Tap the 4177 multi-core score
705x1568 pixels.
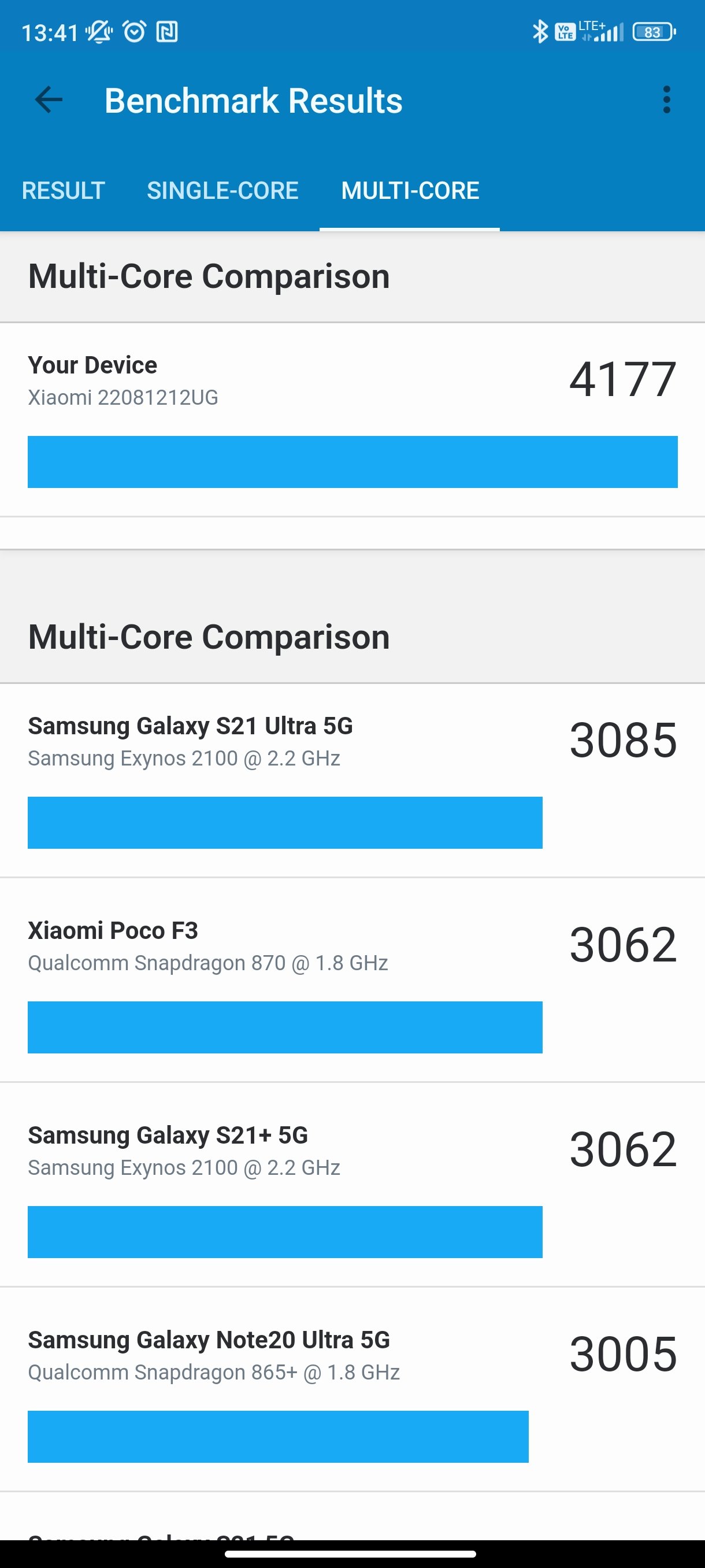pos(623,379)
